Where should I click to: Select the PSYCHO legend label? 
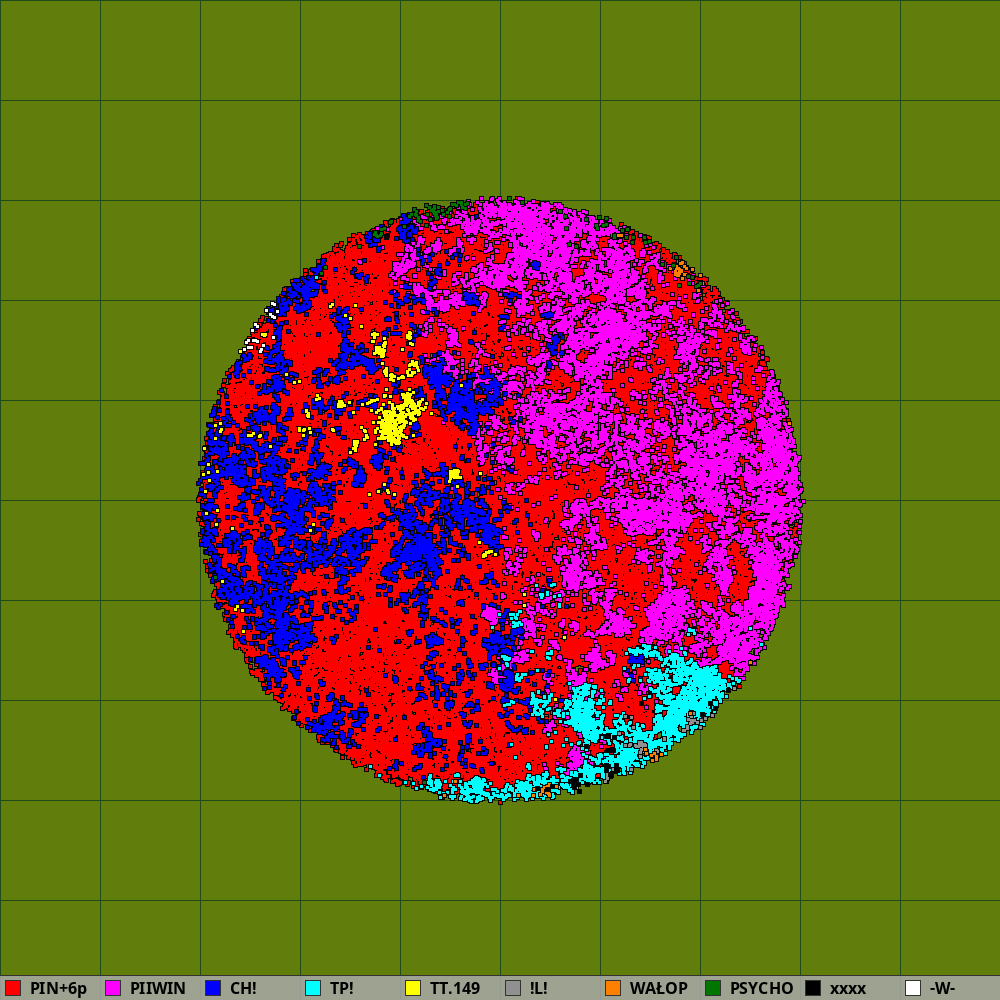761,989
